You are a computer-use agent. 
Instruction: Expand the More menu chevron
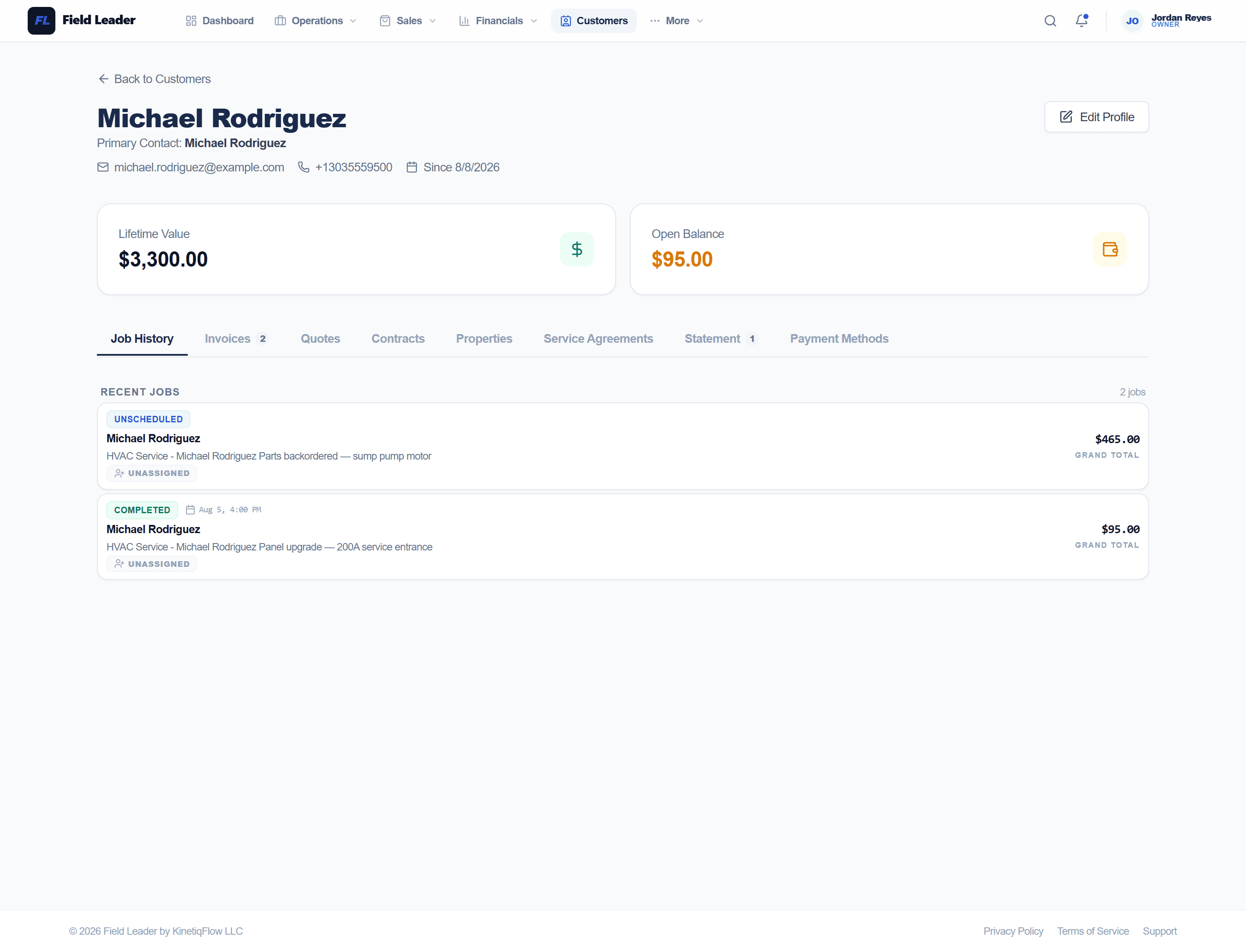pos(700,21)
